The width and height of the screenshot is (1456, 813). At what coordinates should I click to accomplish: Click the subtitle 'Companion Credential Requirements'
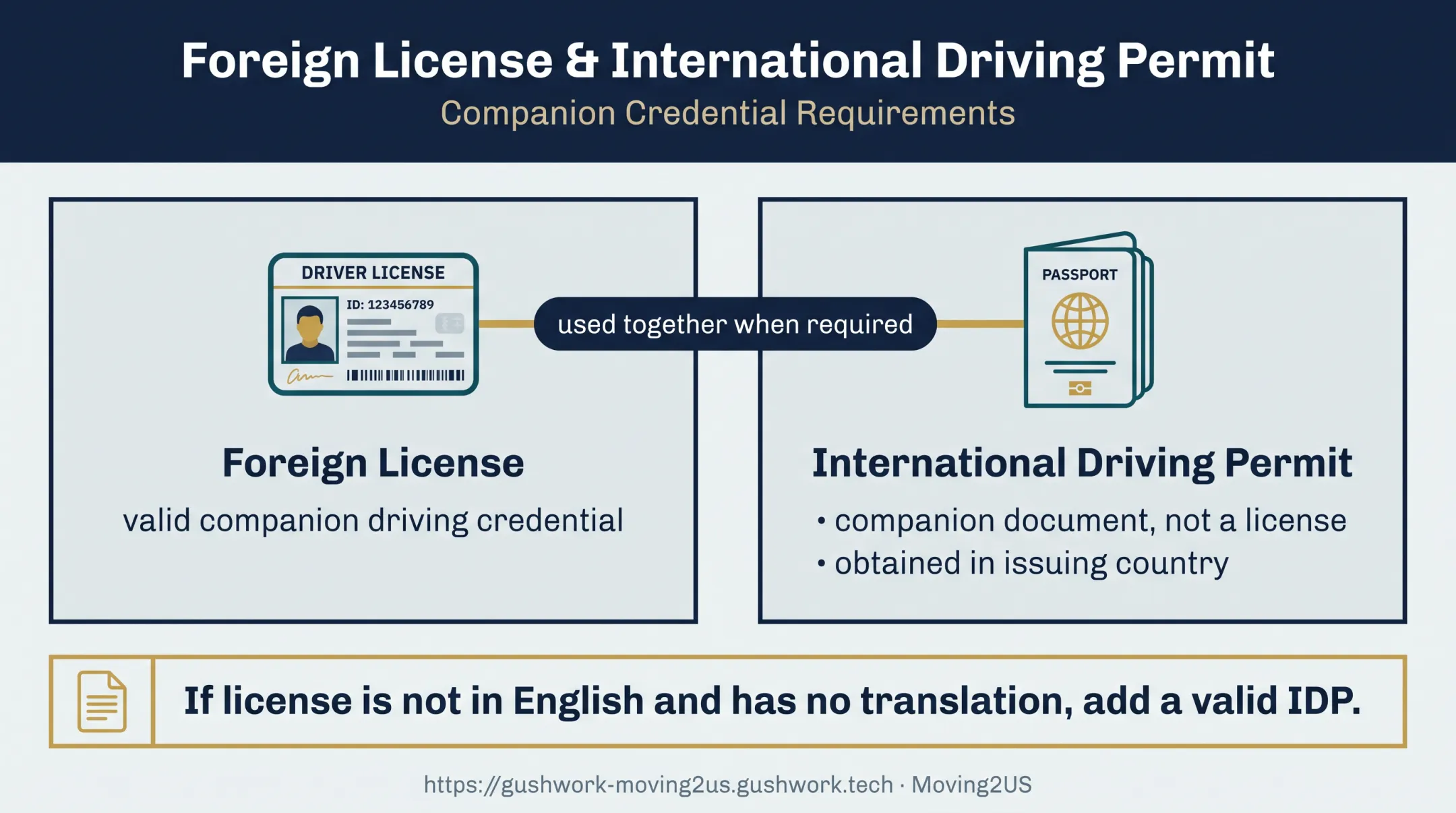tap(728, 113)
